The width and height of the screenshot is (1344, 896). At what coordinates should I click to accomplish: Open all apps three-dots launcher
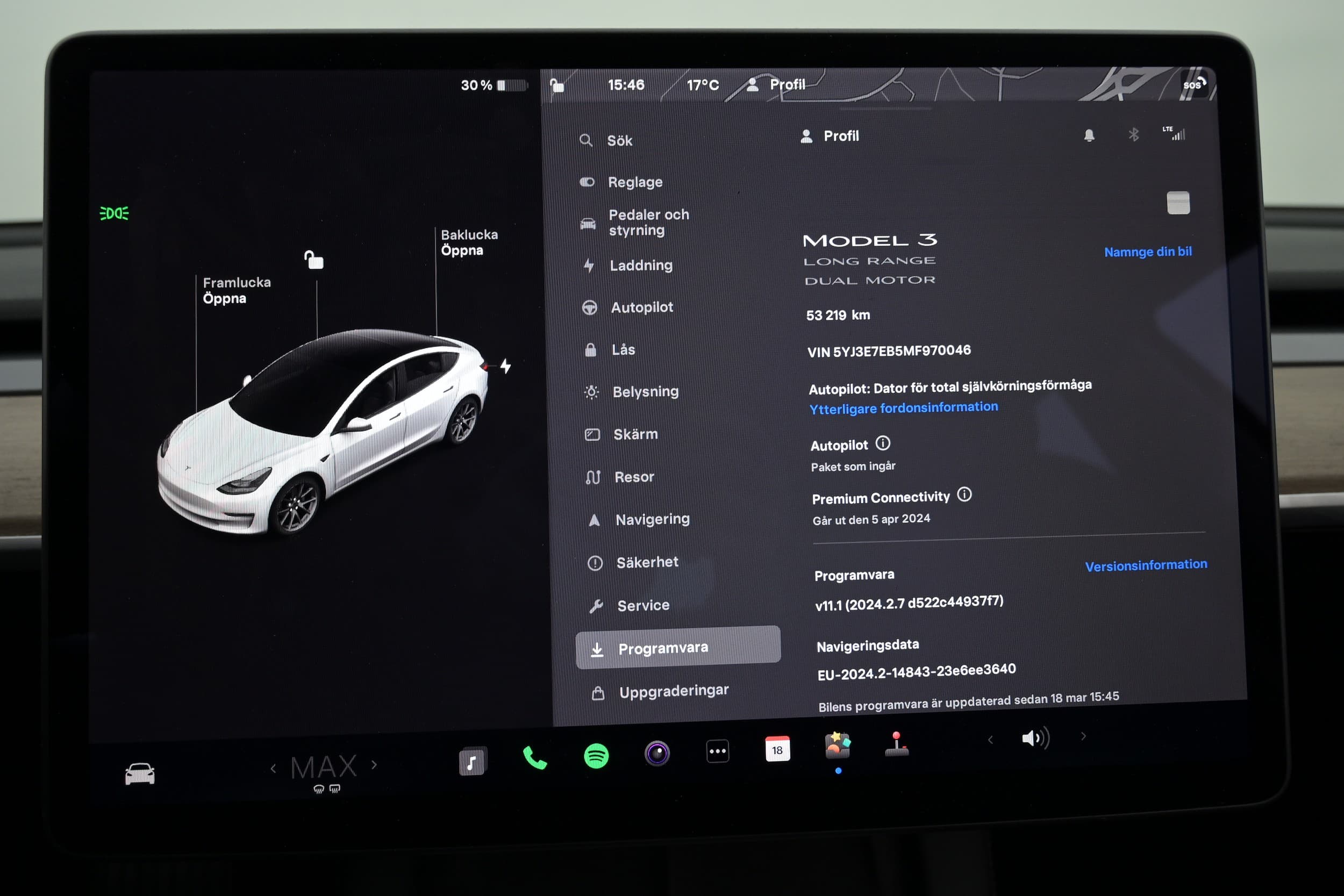pyautogui.click(x=718, y=751)
